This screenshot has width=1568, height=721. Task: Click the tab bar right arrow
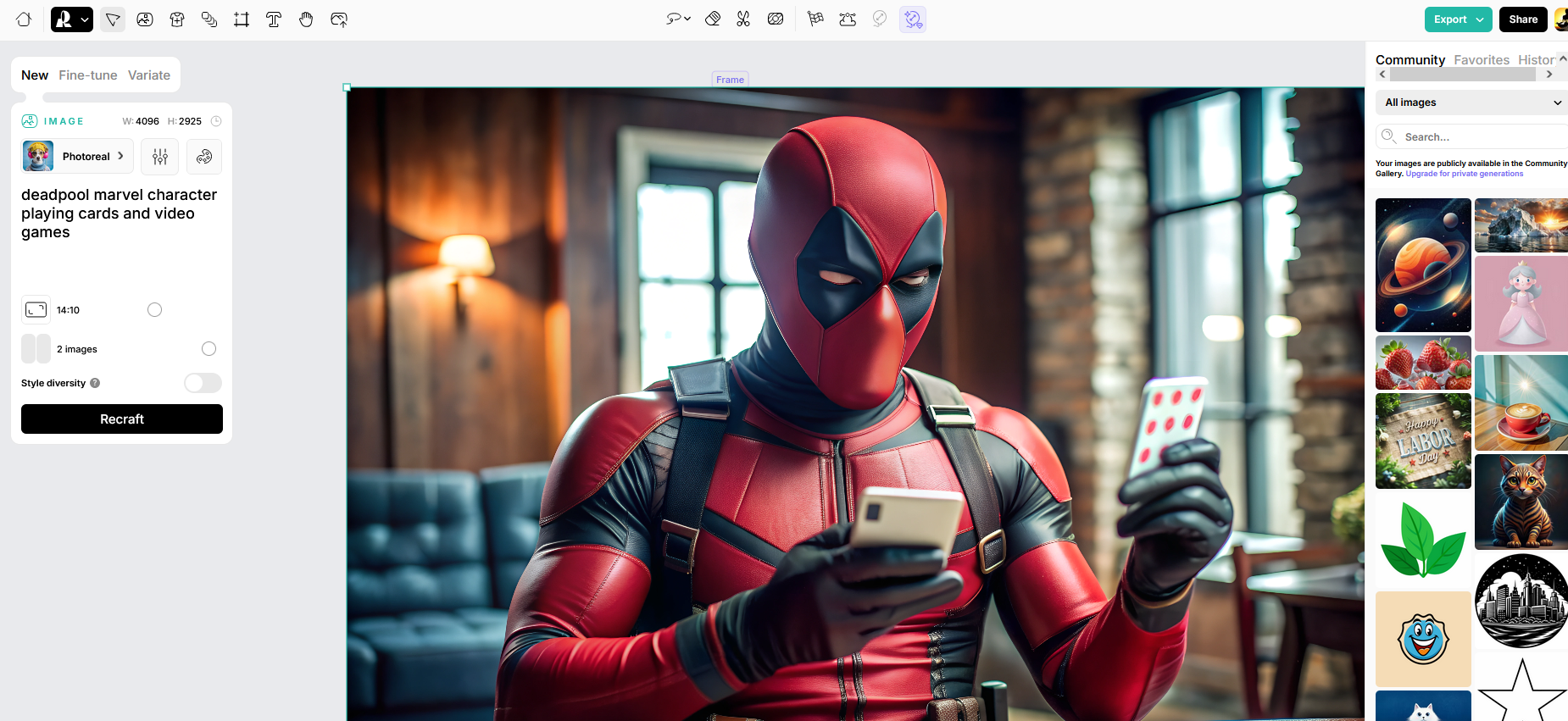point(1549,75)
